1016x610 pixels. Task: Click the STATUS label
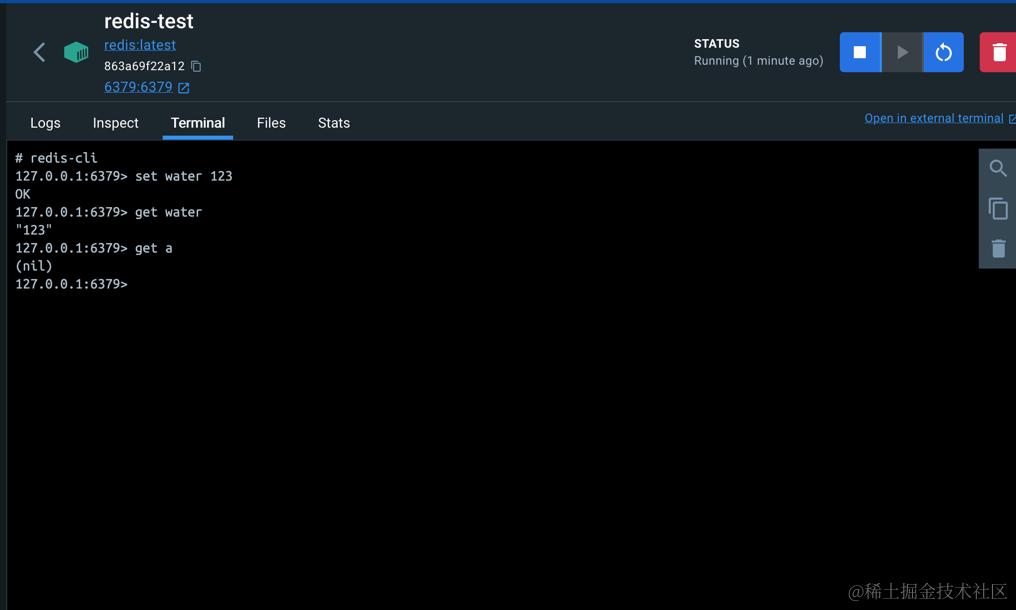coord(716,43)
